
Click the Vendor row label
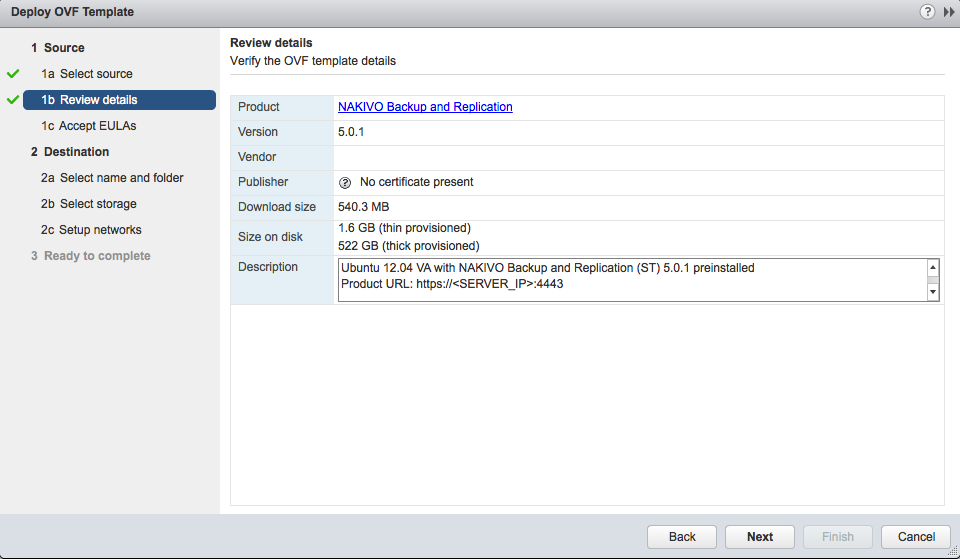tap(257, 157)
